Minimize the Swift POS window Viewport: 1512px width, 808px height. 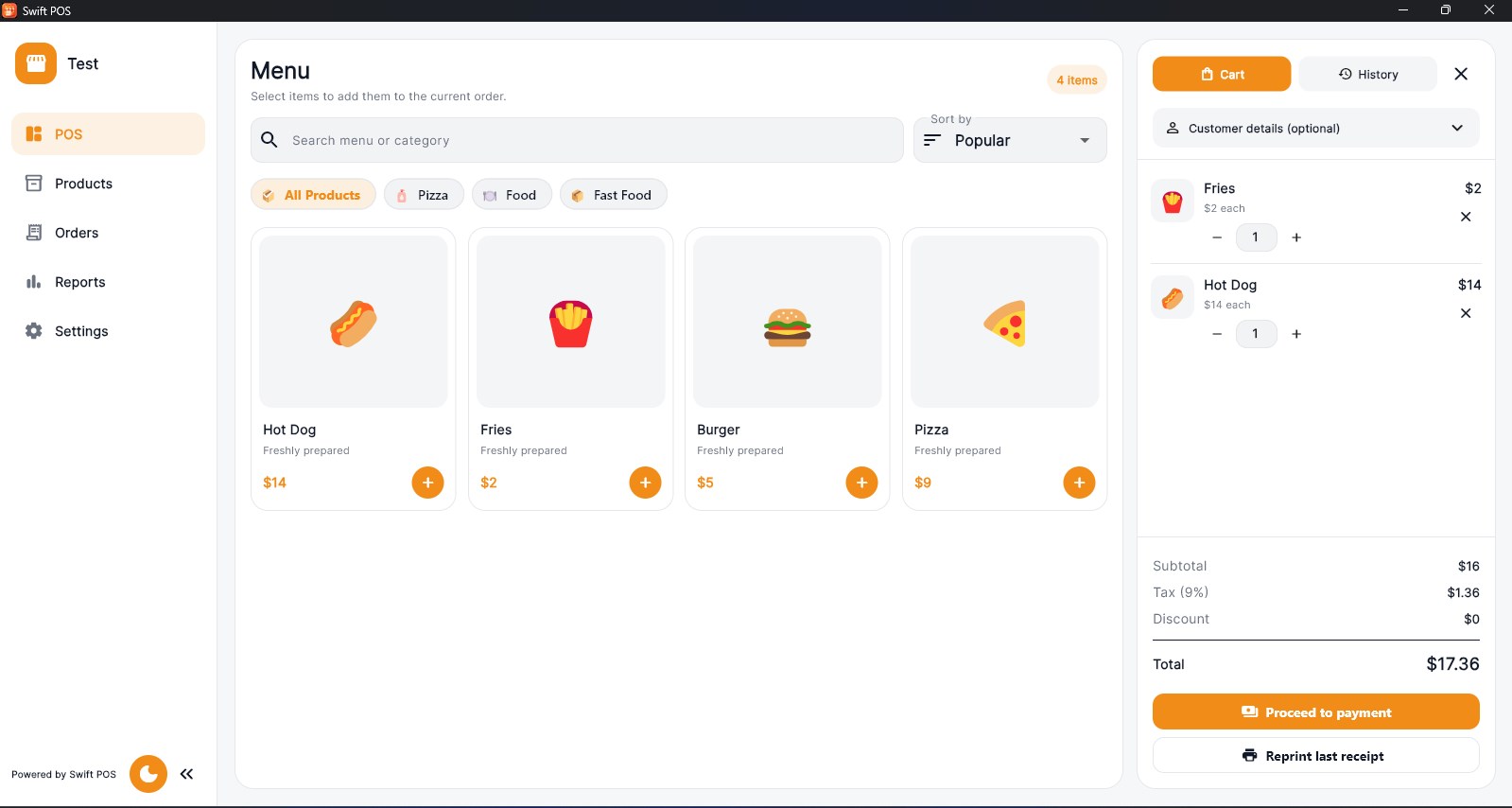[1403, 10]
